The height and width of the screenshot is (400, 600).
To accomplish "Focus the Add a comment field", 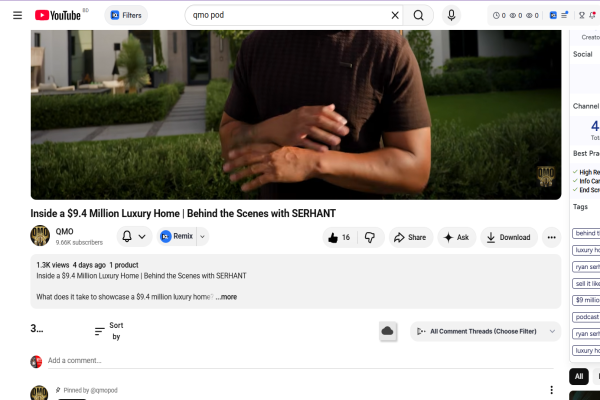I will coord(300,361).
